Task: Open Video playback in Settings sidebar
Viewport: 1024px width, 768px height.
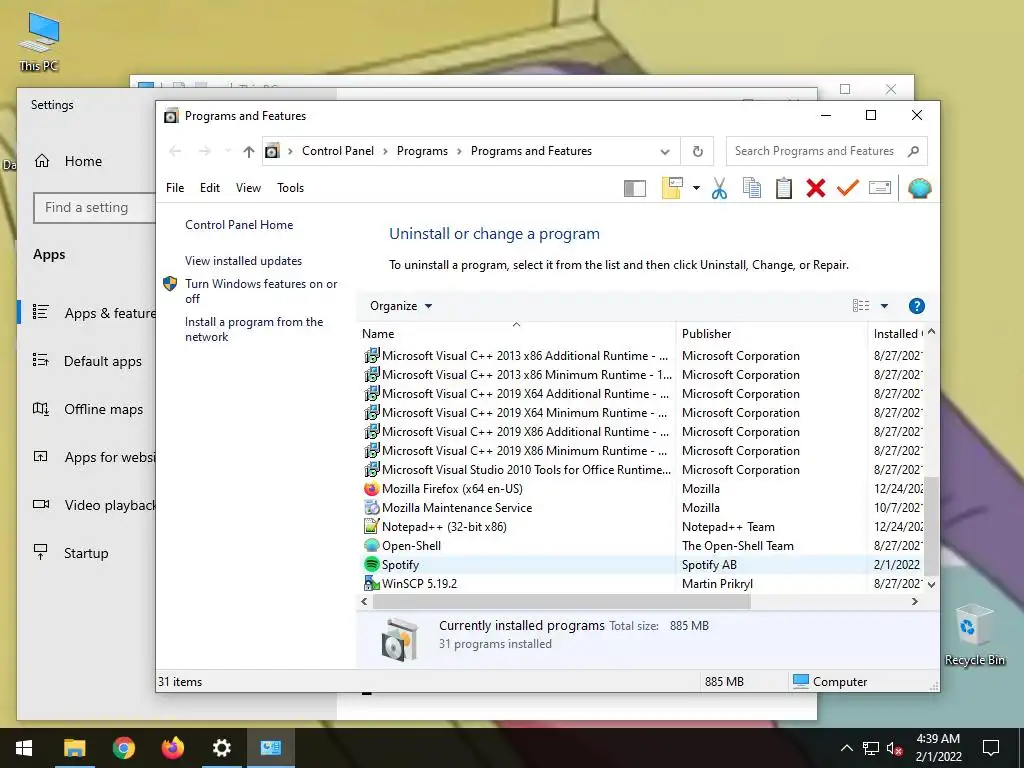Action: tap(88, 505)
